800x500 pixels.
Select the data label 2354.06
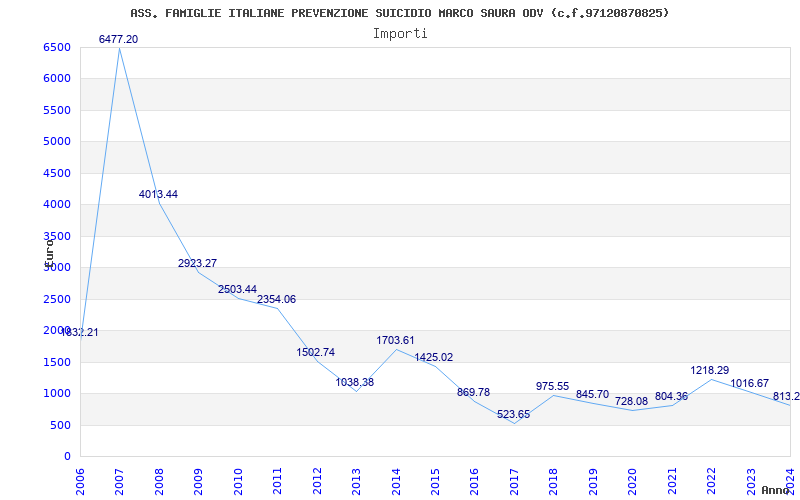coord(277,299)
